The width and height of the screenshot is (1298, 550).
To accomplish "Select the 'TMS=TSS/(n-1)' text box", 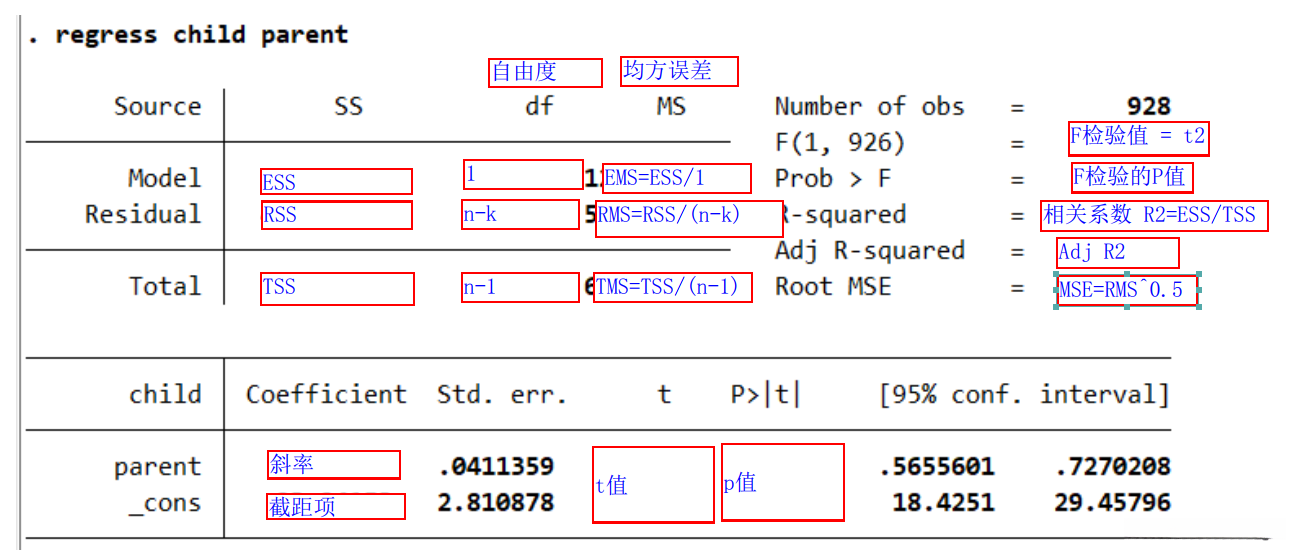I will [x=673, y=288].
